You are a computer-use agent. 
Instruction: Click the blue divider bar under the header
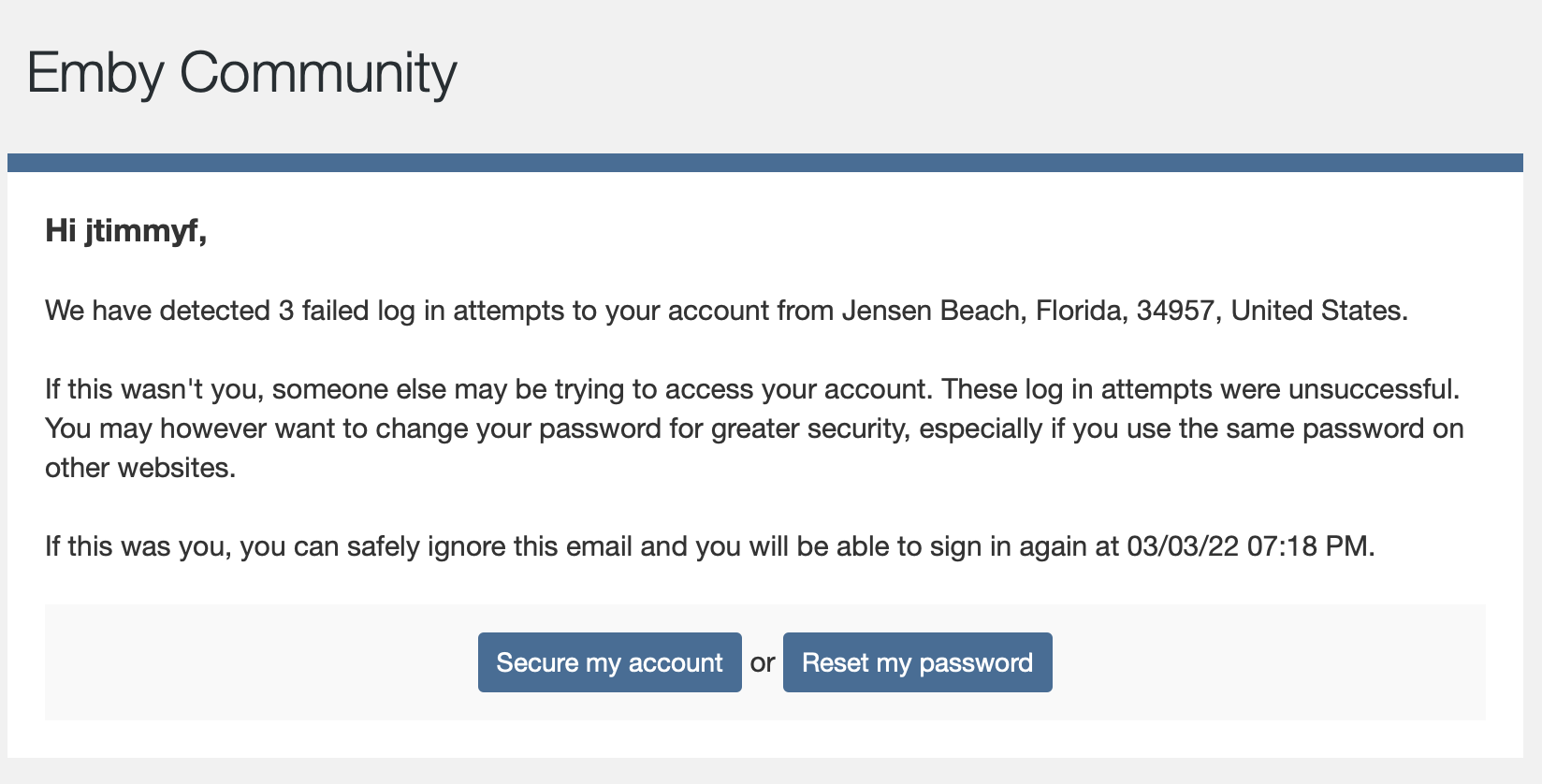(765, 163)
